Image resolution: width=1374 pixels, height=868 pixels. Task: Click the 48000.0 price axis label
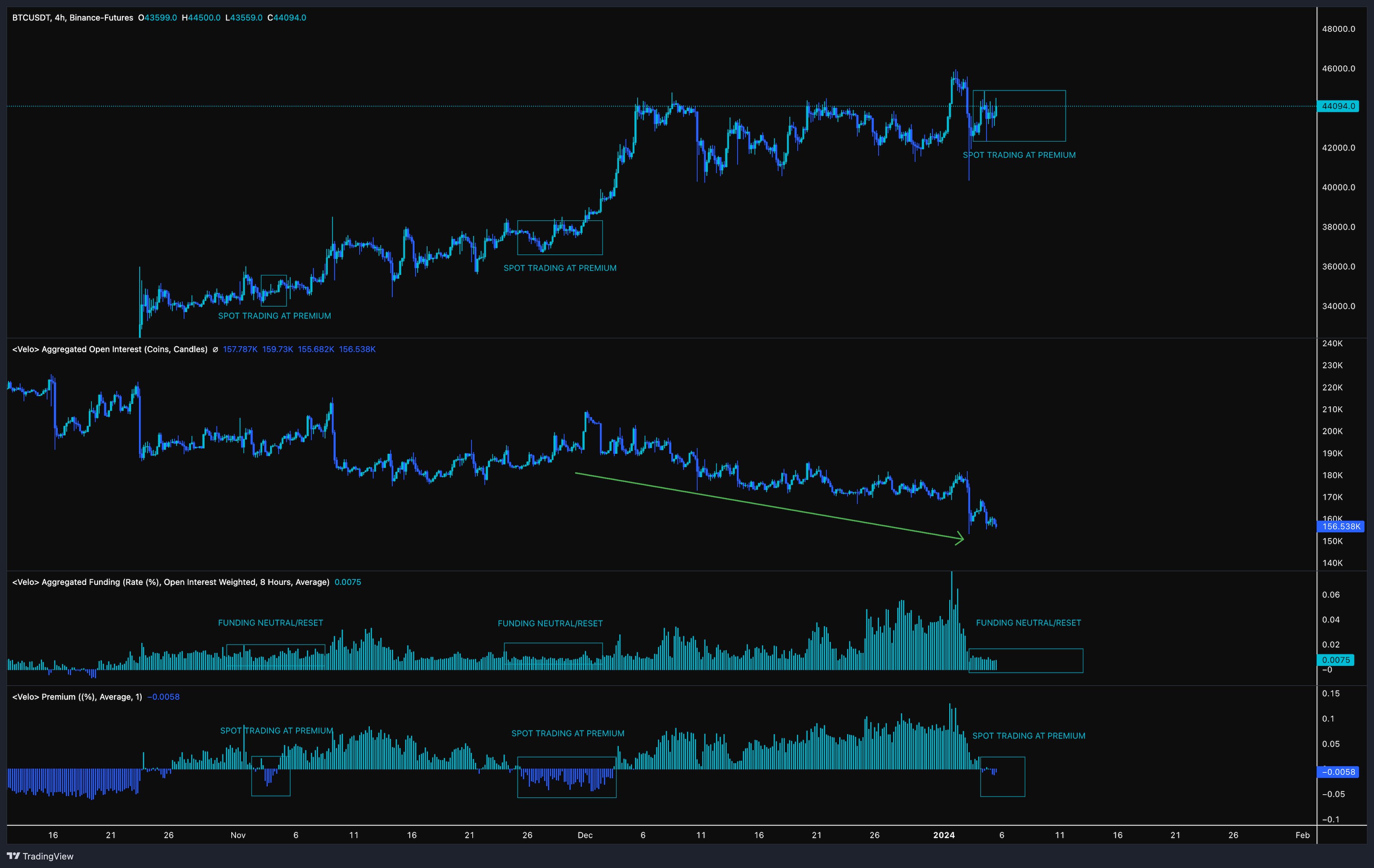[1338, 29]
